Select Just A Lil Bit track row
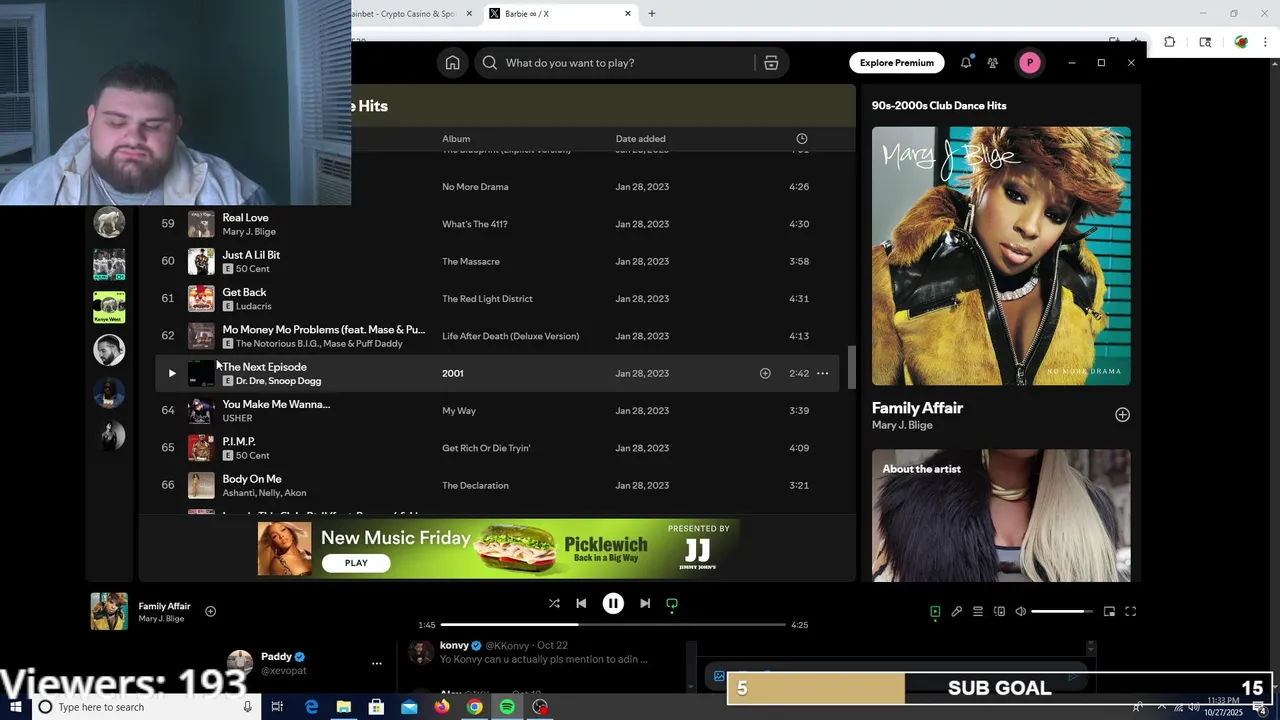1280x720 pixels. (x=498, y=261)
